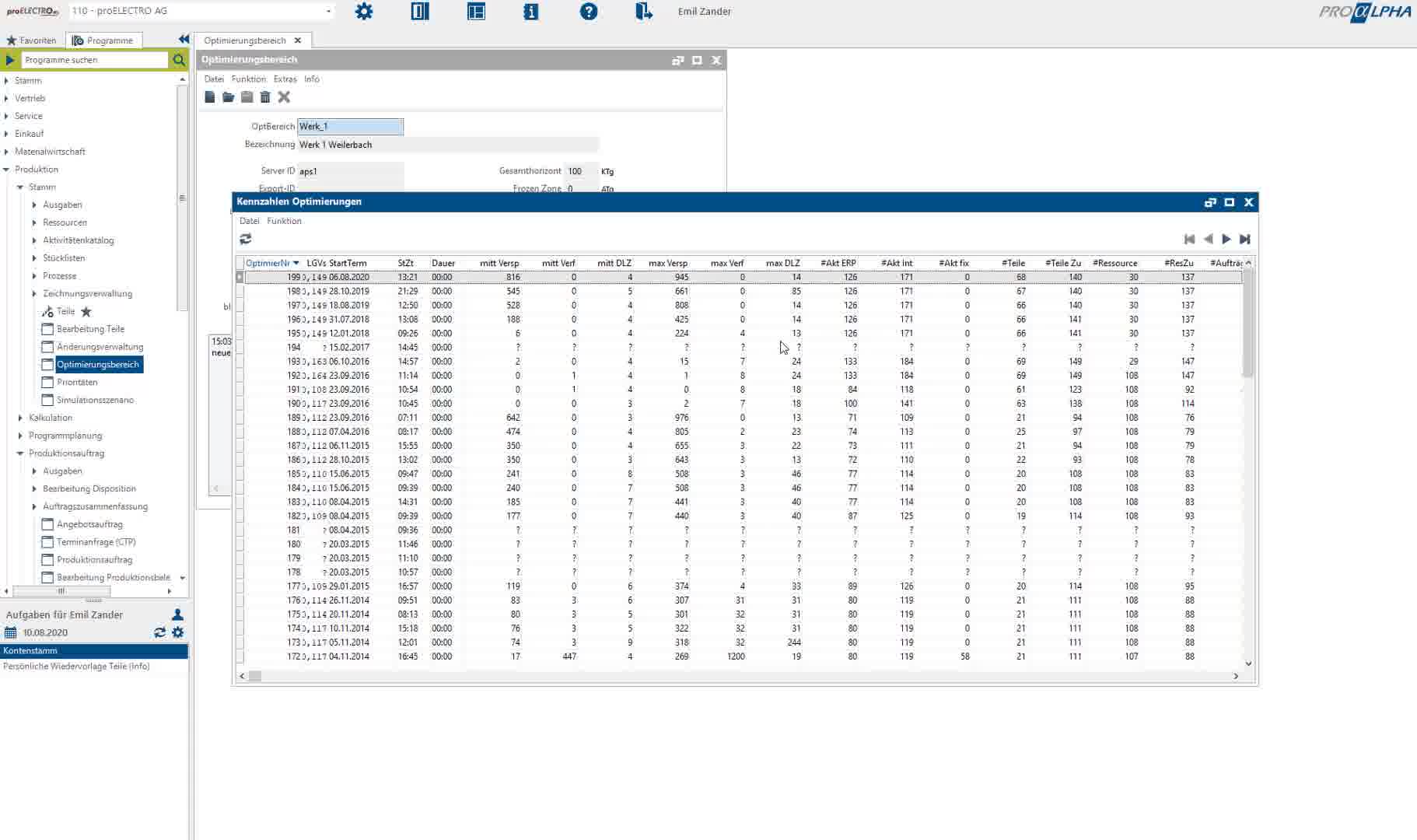Click the sidebar tree horizontal scrollbar
Viewport: 1417px width, 840px height.
pos(61,591)
